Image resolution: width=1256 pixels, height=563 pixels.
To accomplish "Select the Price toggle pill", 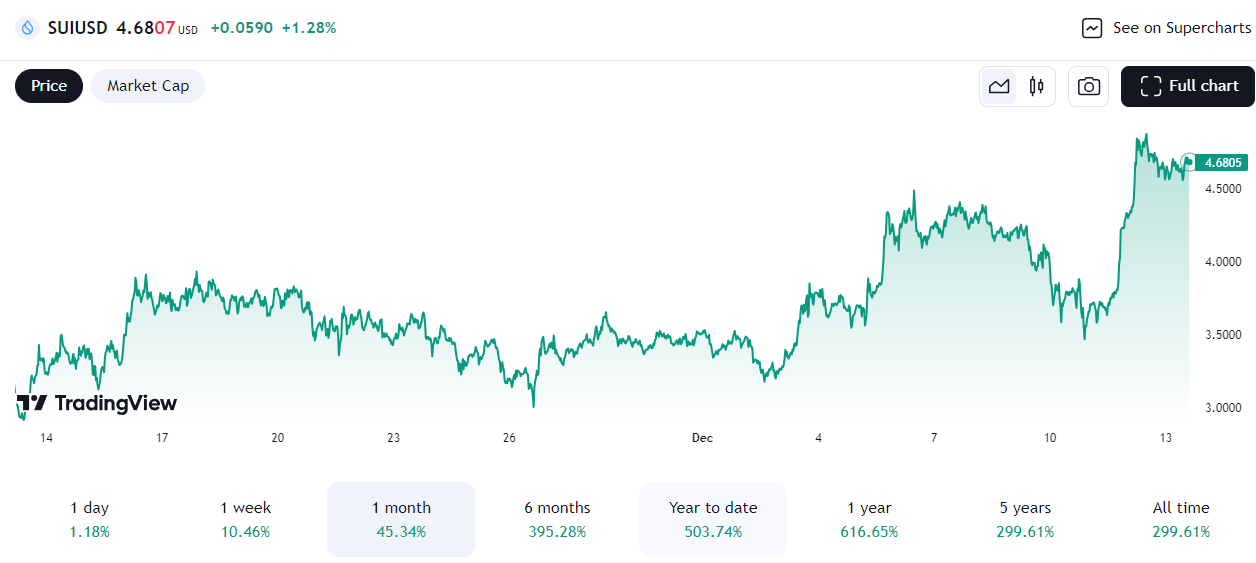I will (49, 86).
